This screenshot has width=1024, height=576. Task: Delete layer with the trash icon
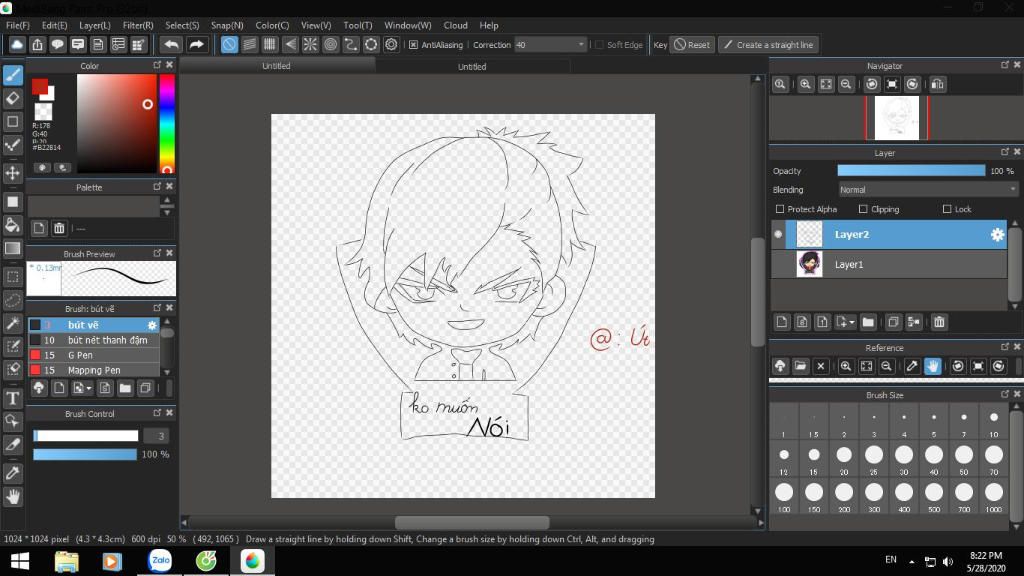[x=939, y=322]
